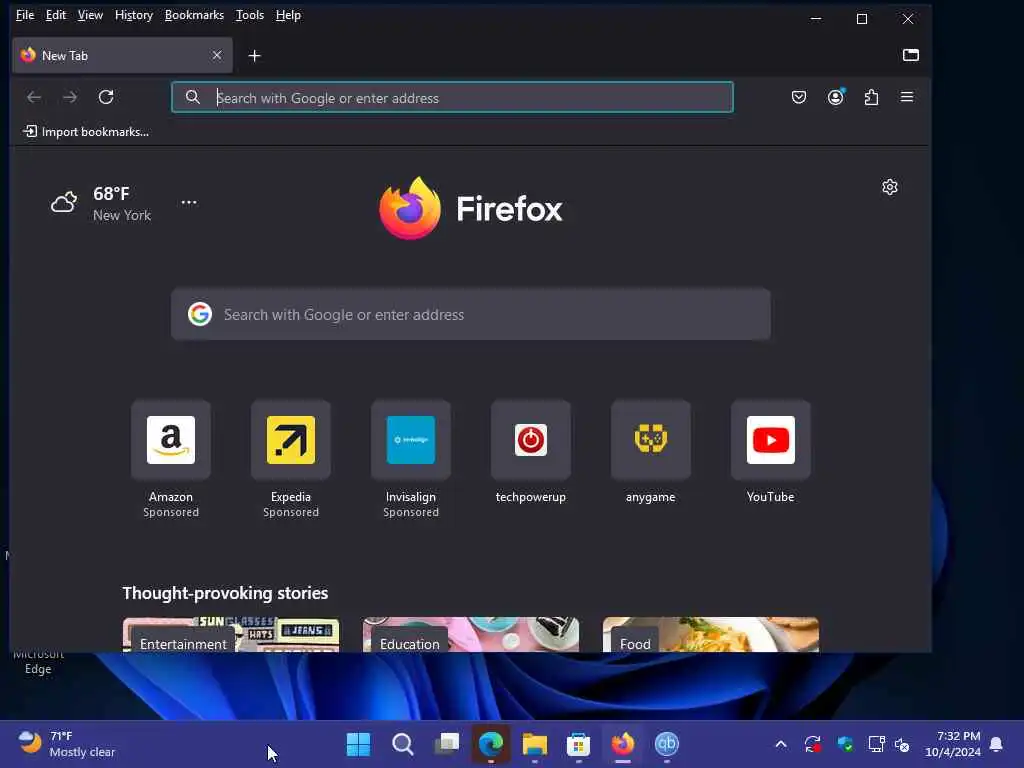Open the taskbar weather widget
1024x768 pixels.
coord(67,744)
